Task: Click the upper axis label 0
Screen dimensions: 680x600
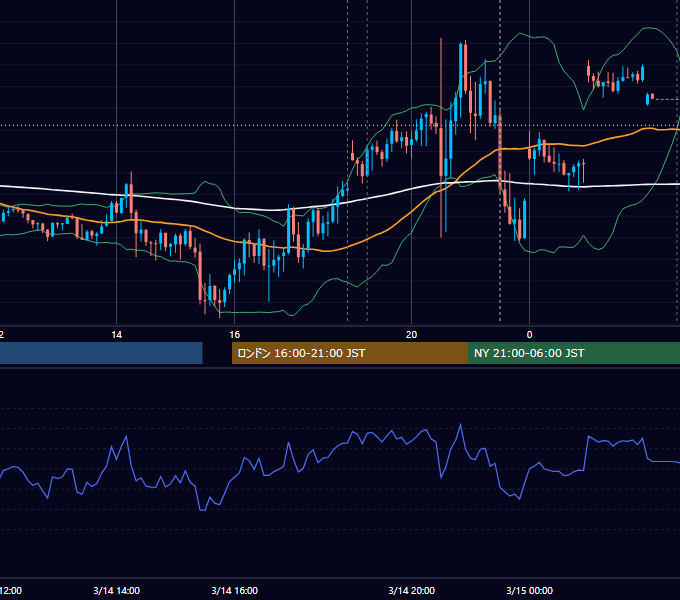Action: (x=529, y=335)
